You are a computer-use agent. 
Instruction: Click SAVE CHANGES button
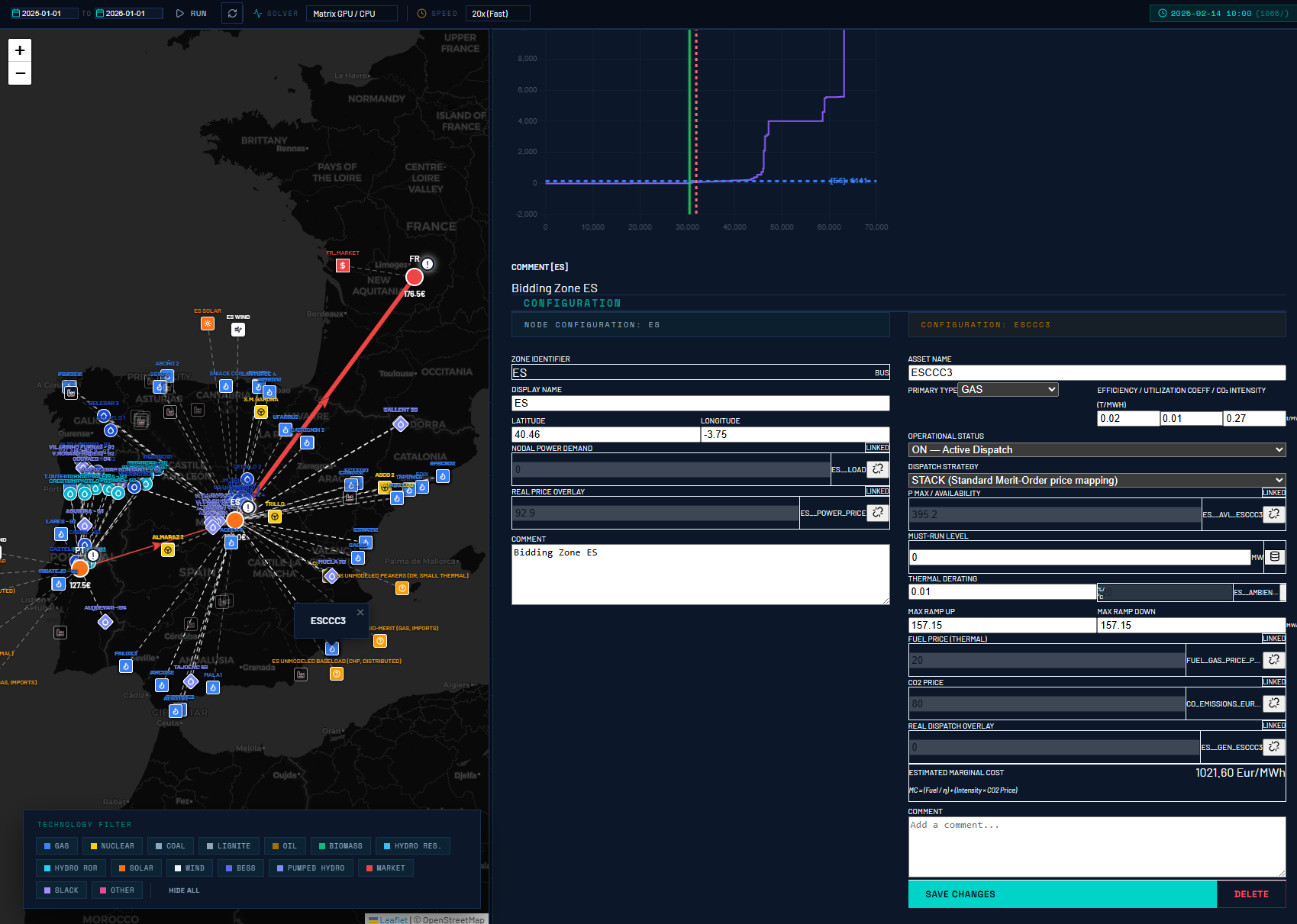(1062, 894)
